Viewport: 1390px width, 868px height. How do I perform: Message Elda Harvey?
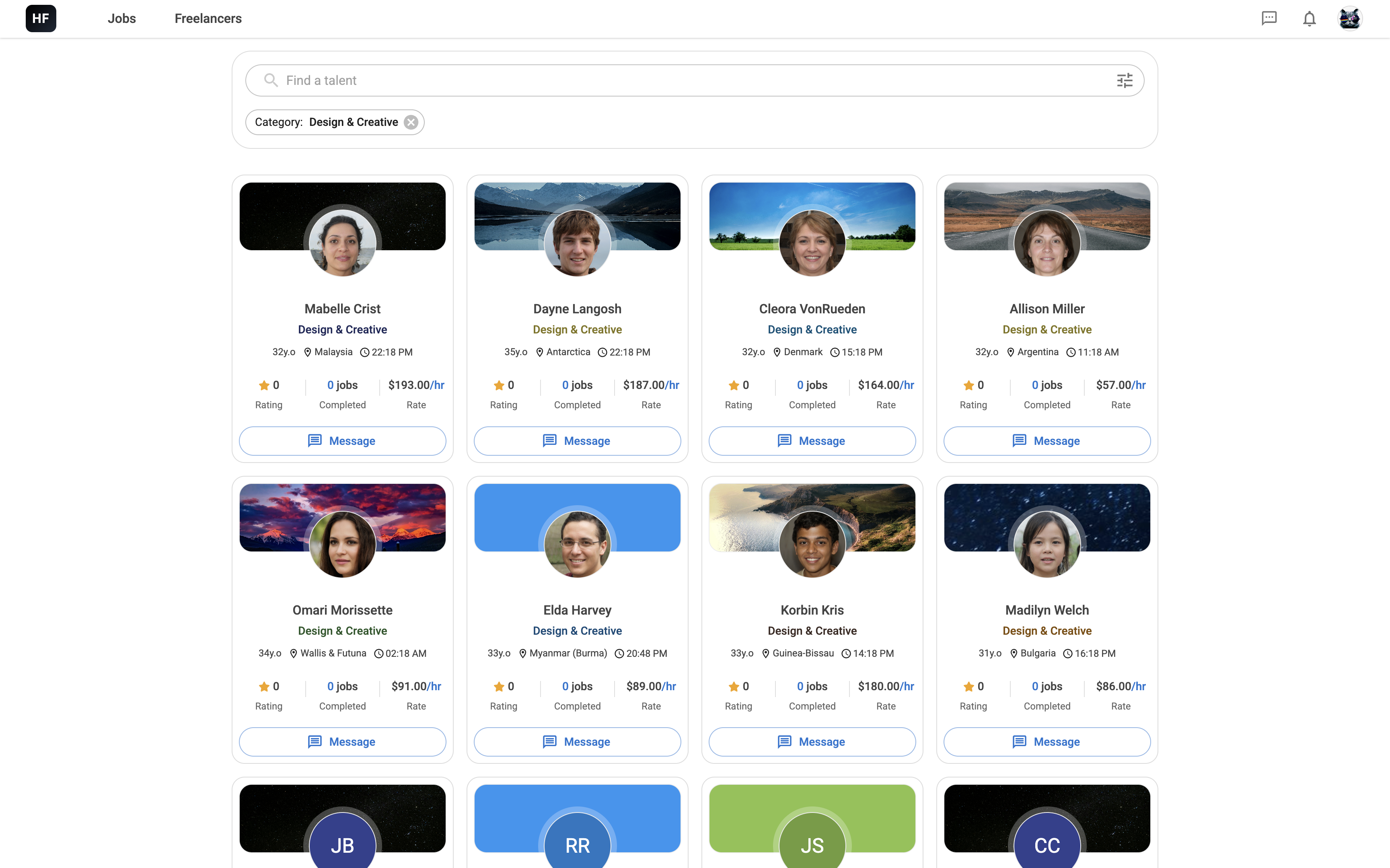click(577, 741)
